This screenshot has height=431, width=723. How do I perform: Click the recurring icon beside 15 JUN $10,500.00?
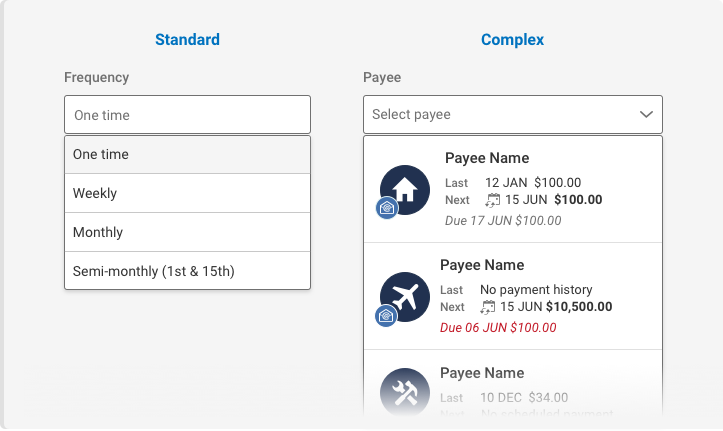(488, 307)
